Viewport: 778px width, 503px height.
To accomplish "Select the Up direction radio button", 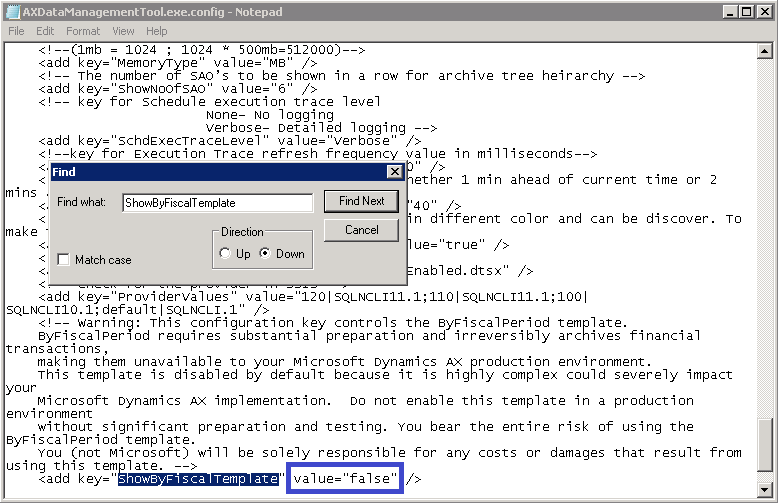I will click(x=224, y=254).
